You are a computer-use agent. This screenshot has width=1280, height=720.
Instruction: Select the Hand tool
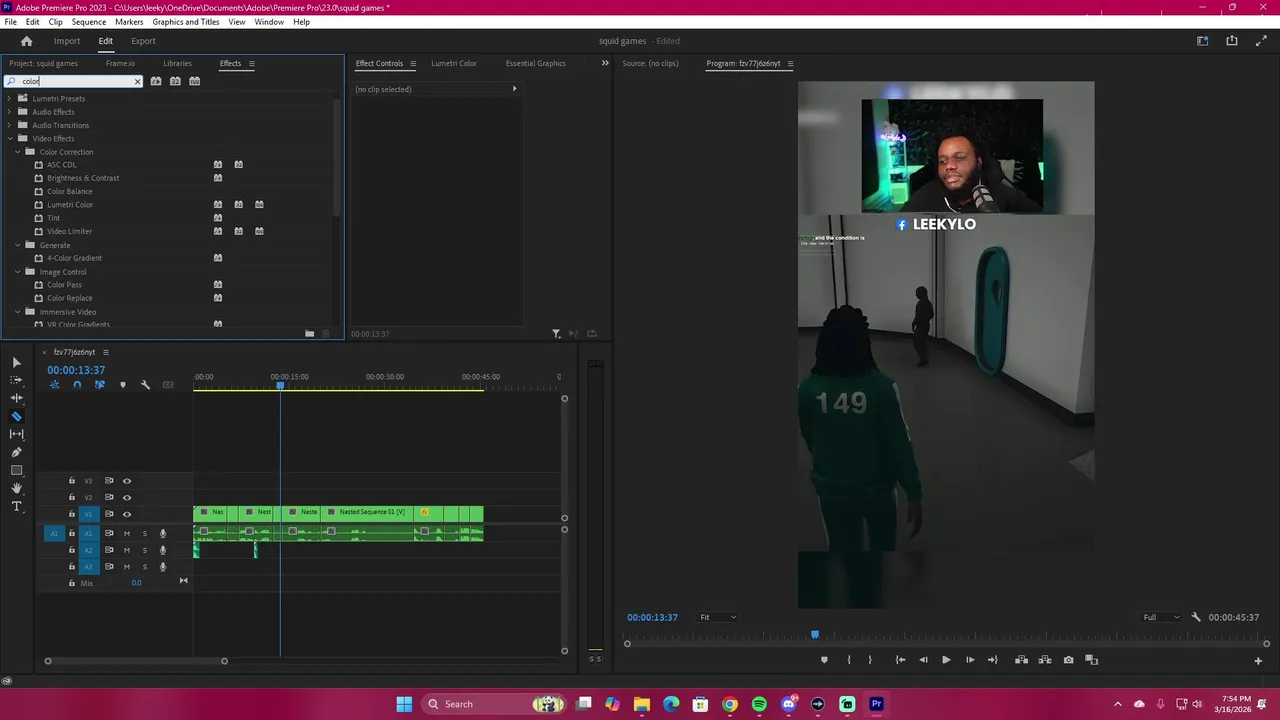click(x=16, y=488)
